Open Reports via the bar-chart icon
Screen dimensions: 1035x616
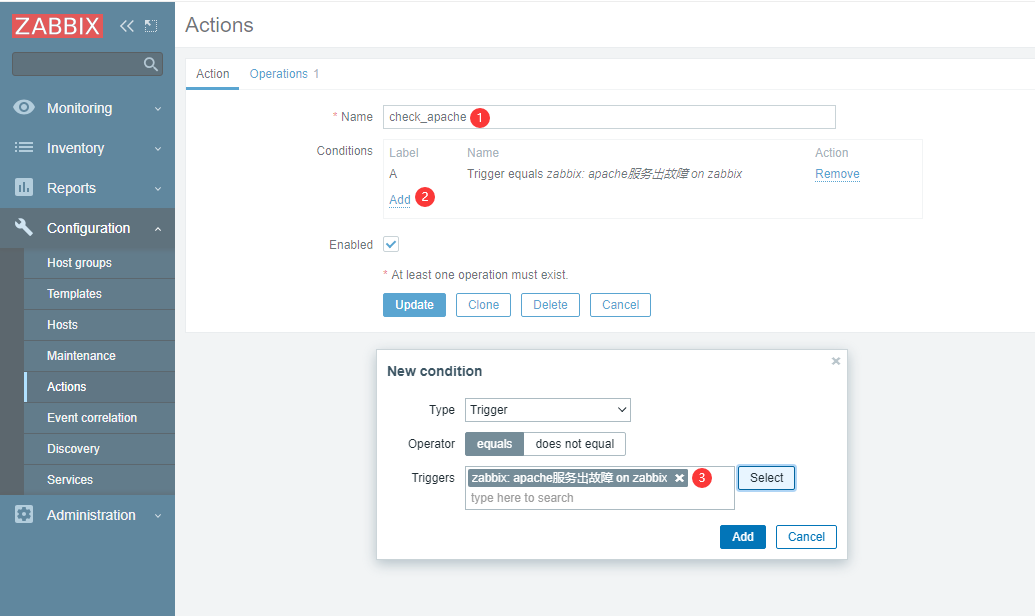(x=24, y=188)
